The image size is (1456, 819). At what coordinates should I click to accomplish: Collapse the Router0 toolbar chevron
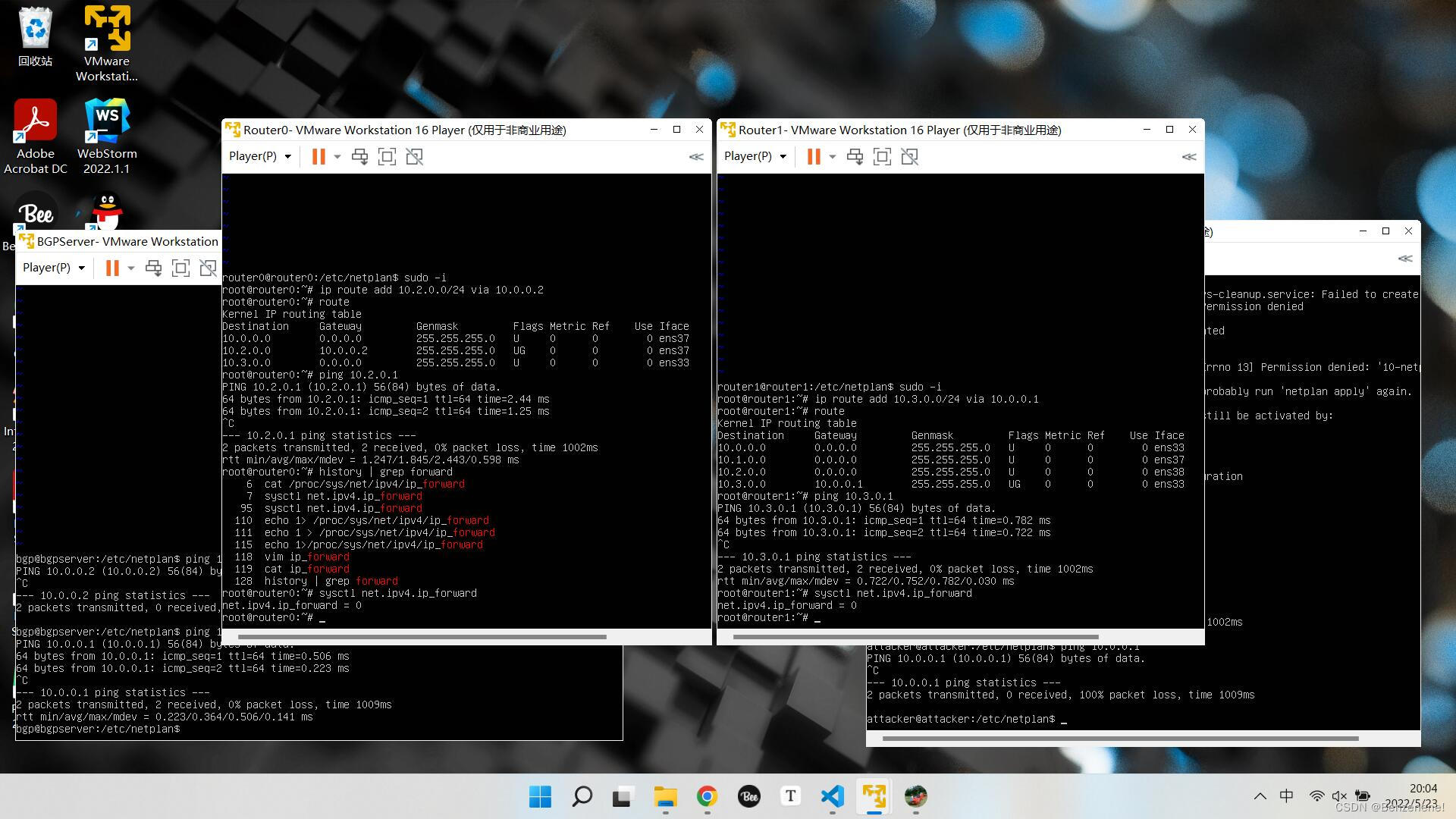tap(696, 157)
